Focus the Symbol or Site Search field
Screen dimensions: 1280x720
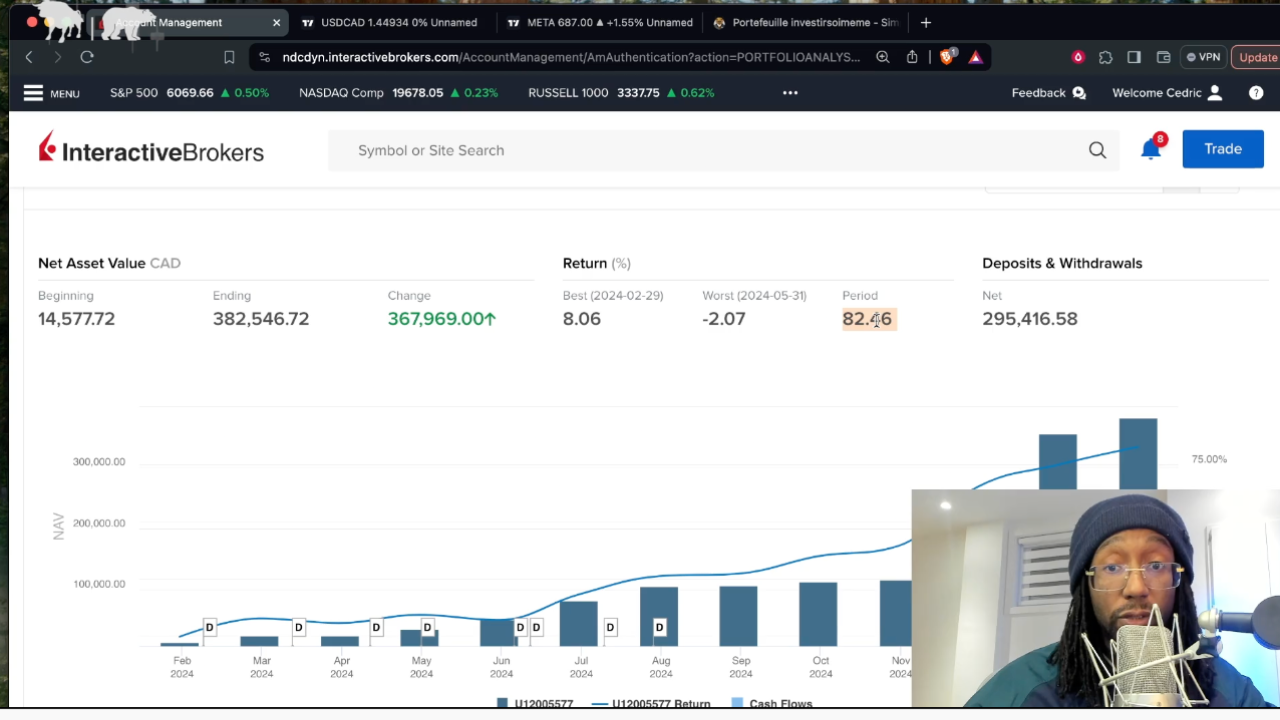[x=723, y=150]
